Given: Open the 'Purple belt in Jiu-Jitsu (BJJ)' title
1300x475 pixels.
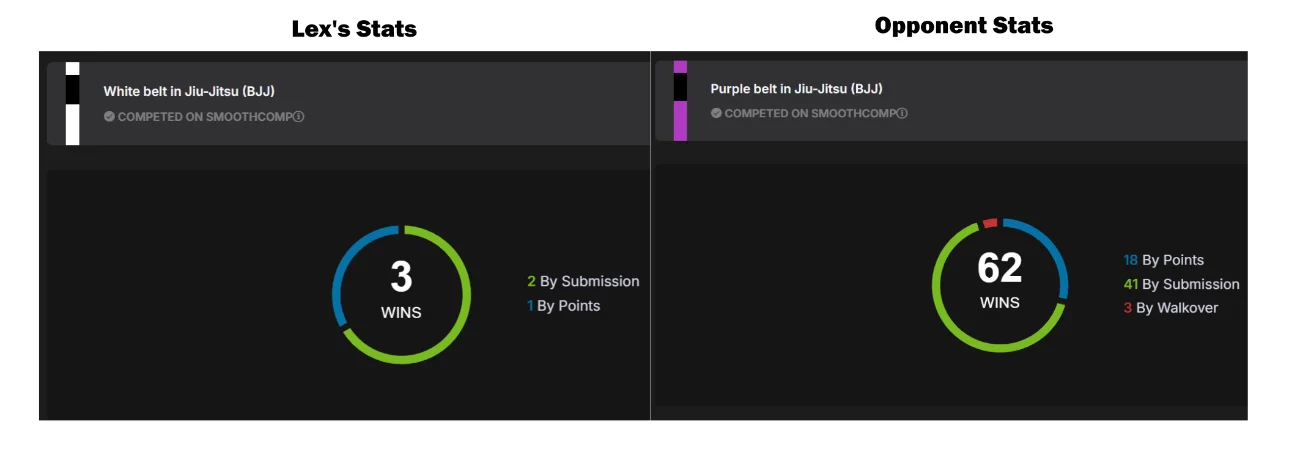Looking at the screenshot, I should click(797, 89).
